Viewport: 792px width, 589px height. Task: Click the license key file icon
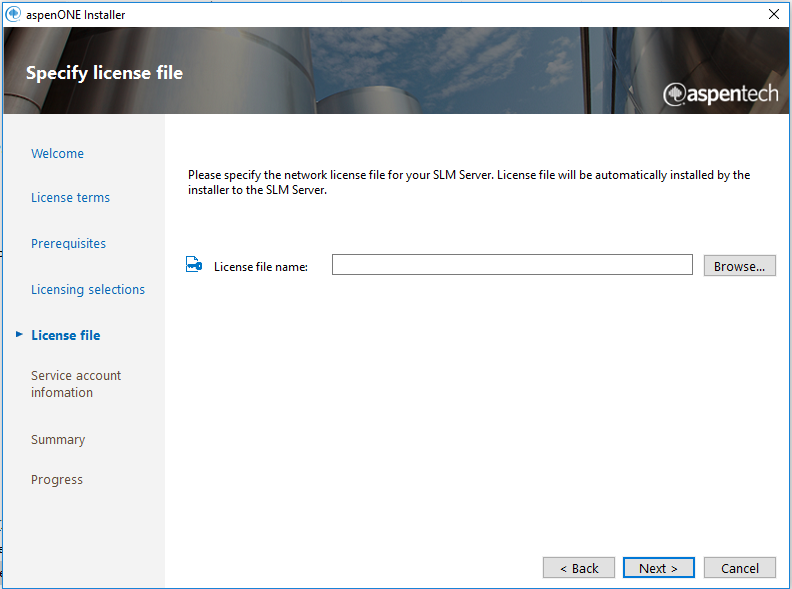pos(194,264)
